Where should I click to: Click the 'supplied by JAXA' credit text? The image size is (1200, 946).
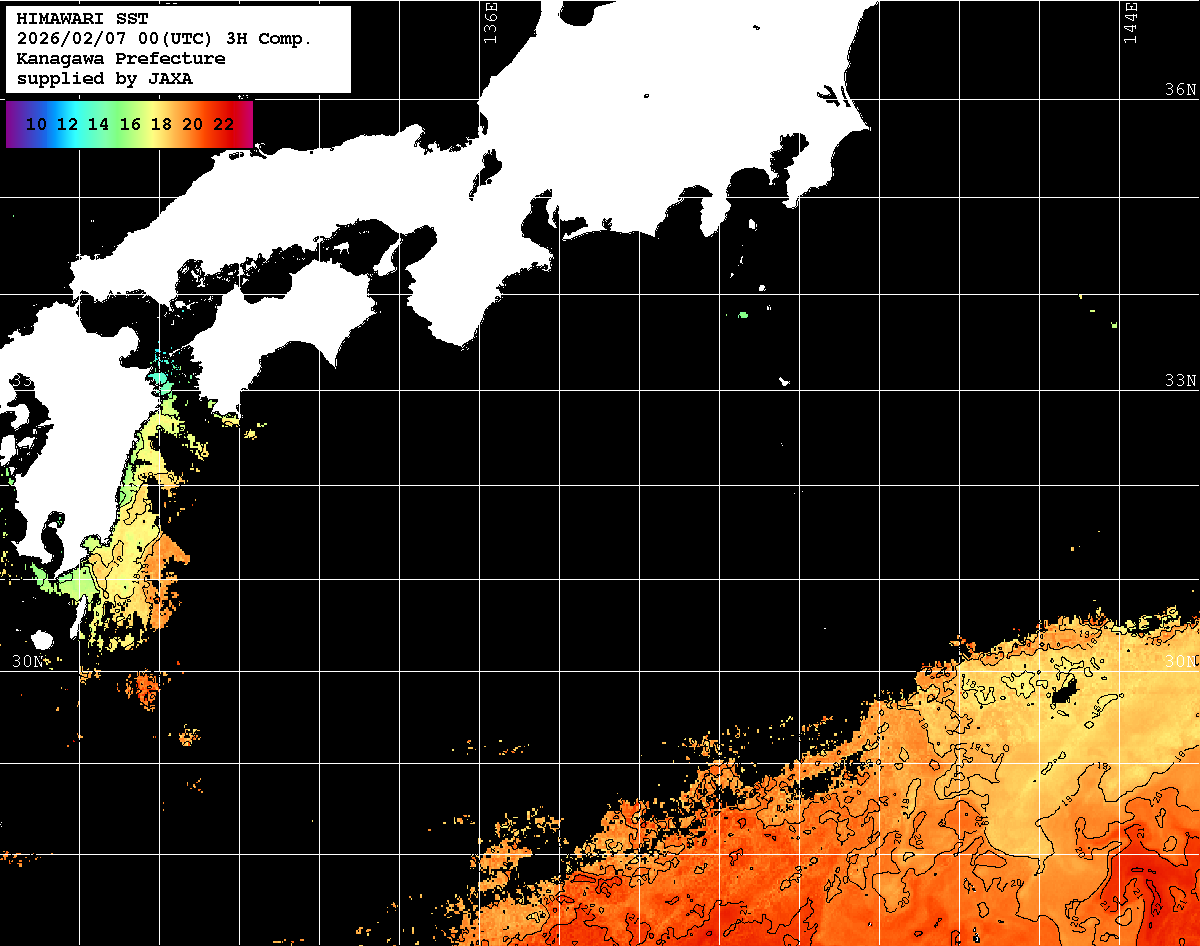pyautogui.click(x=104, y=79)
